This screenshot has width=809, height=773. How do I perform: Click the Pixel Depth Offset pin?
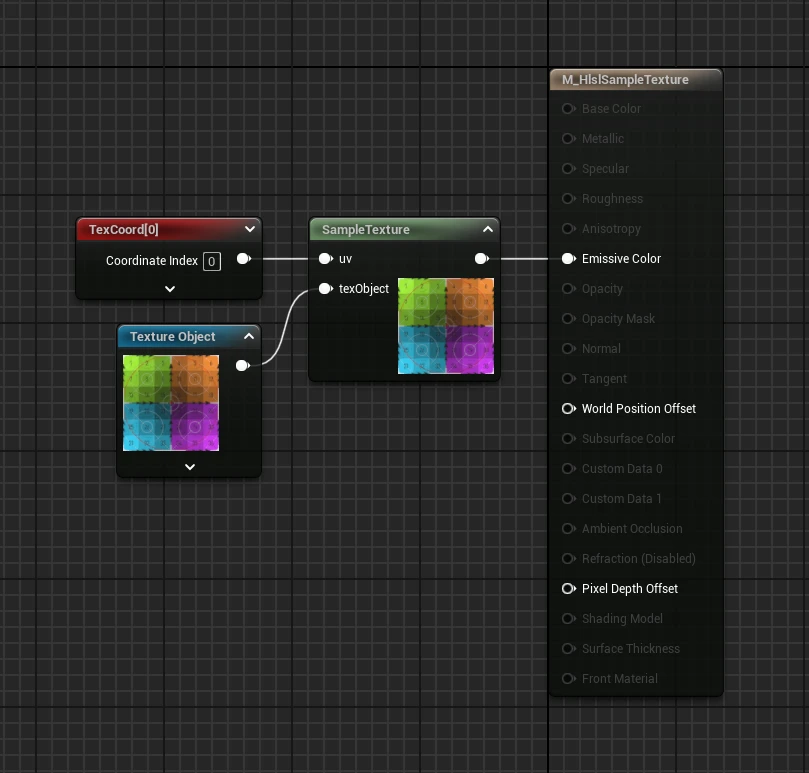pyautogui.click(x=568, y=589)
